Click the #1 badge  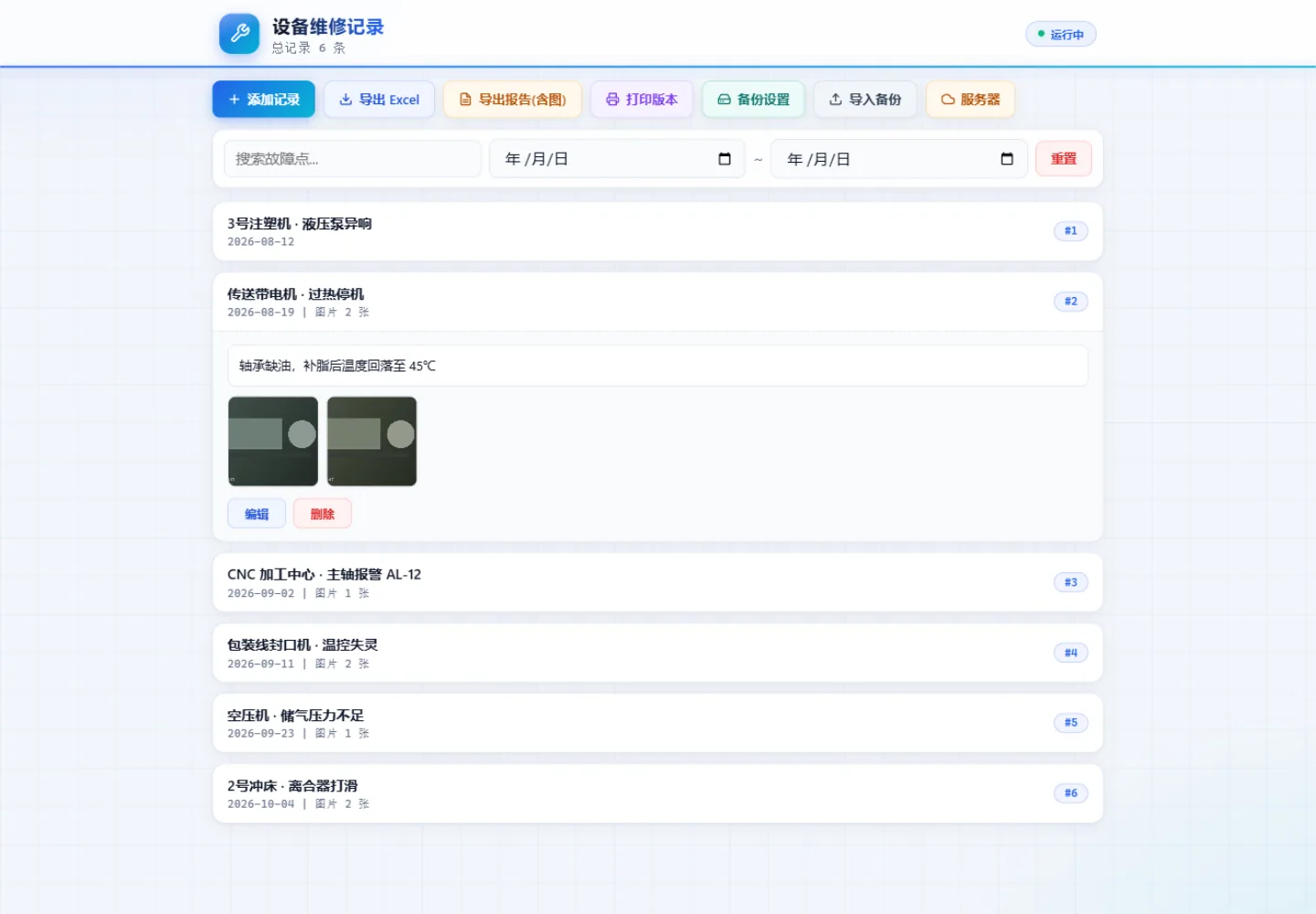pos(1071,231)
